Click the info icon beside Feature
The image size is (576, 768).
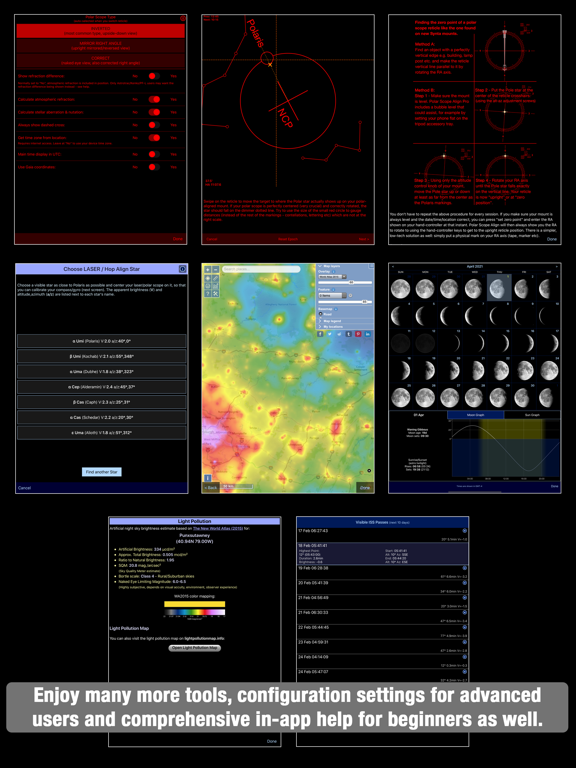coord(334,289)
